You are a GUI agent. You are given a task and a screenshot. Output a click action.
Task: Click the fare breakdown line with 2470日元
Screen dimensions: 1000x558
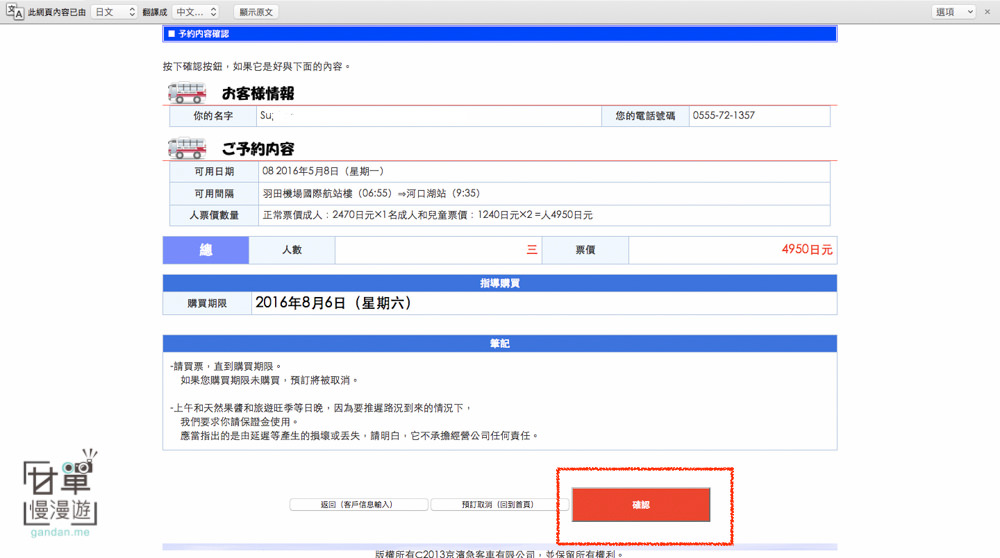pyautogui.click(x=427, y=215)
